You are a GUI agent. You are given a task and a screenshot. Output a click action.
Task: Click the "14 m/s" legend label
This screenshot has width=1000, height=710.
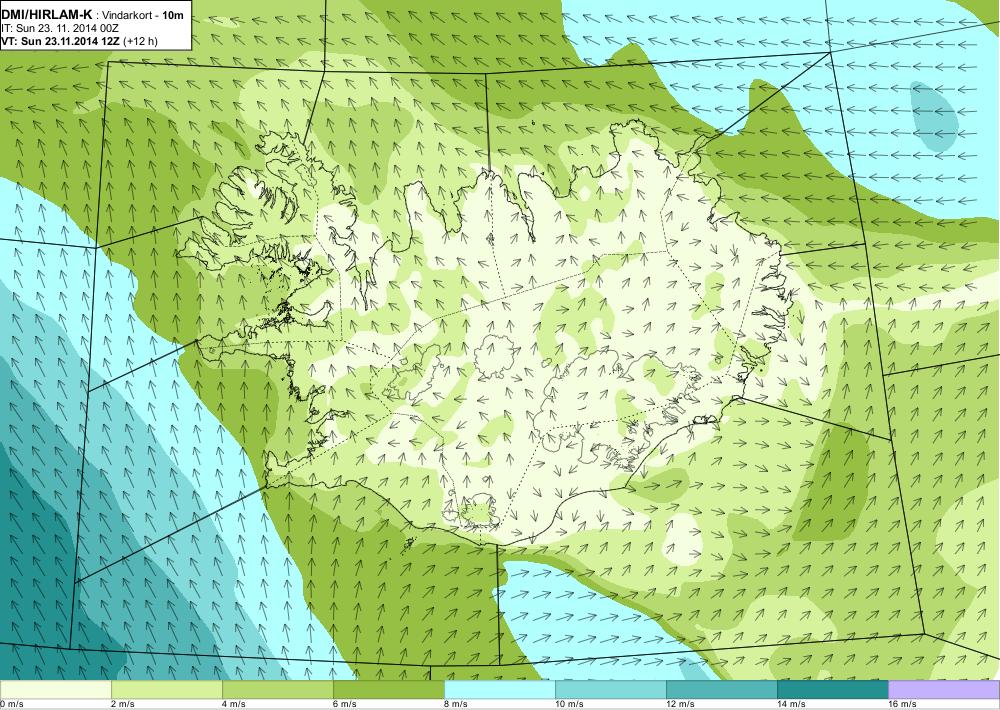coord(791,704)
